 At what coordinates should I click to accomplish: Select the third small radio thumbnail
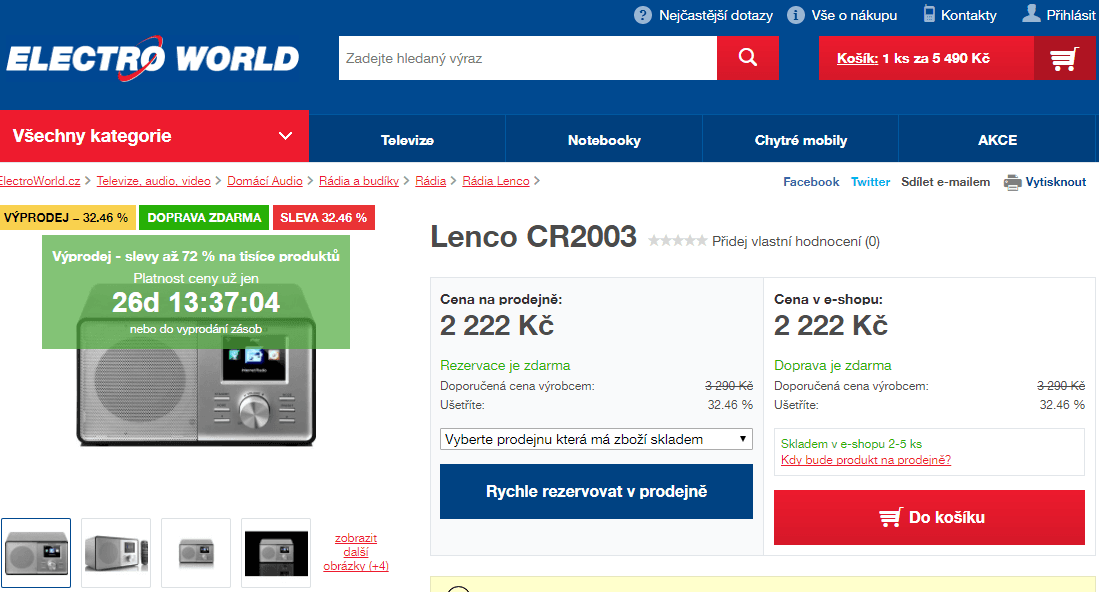(x=196, y=553)
